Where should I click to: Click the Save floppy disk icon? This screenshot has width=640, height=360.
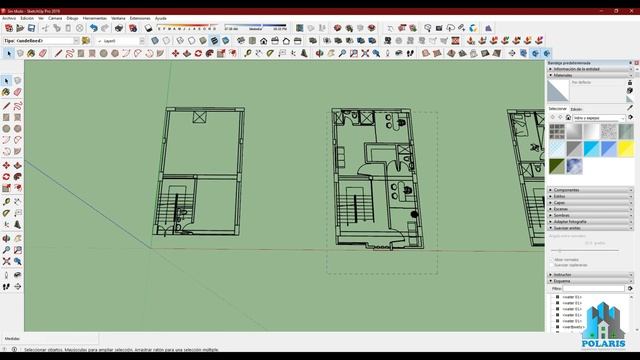click(31, 28)
